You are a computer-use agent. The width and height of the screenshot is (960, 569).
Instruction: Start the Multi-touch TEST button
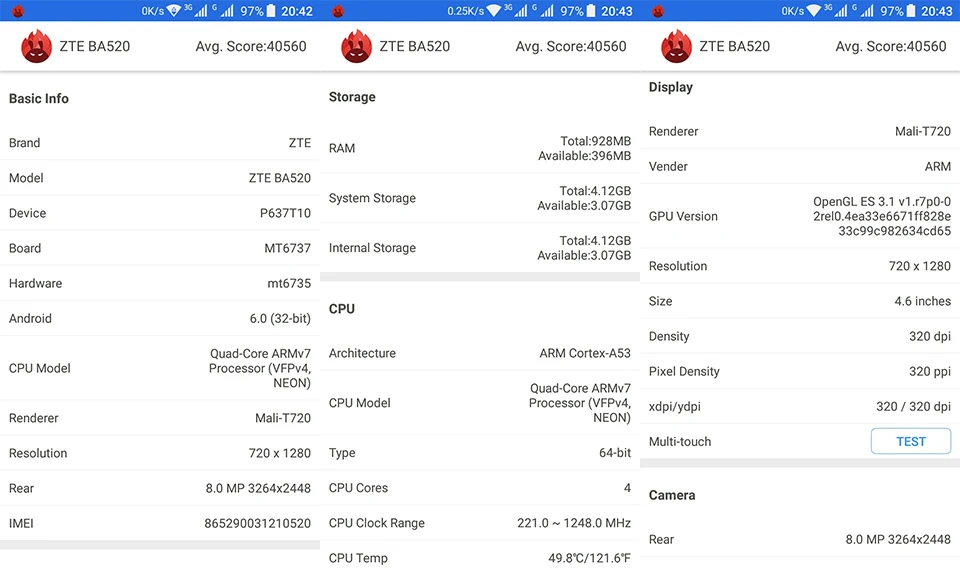(911, 441)
